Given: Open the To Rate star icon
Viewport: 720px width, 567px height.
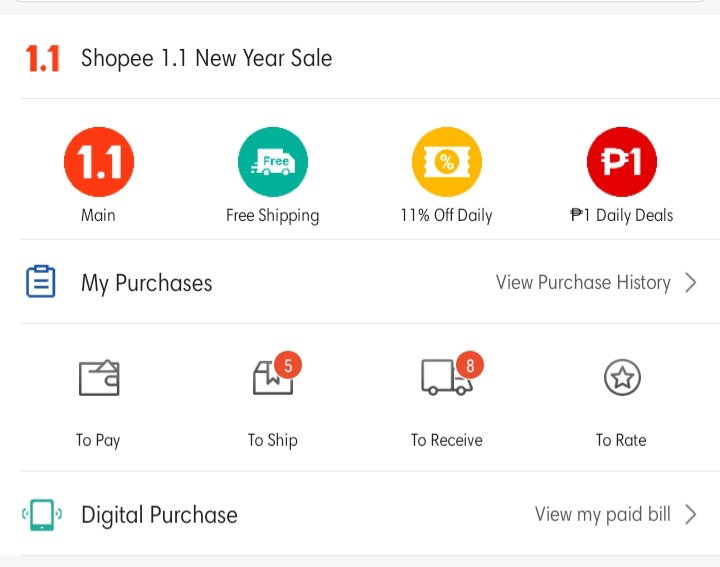Looking at the screenshot, I should 622,377.
